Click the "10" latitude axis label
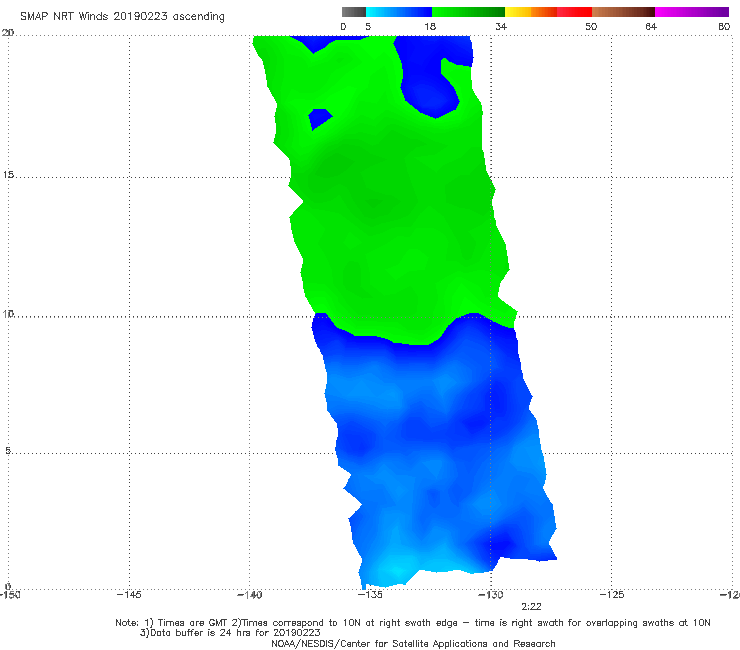 8,313
